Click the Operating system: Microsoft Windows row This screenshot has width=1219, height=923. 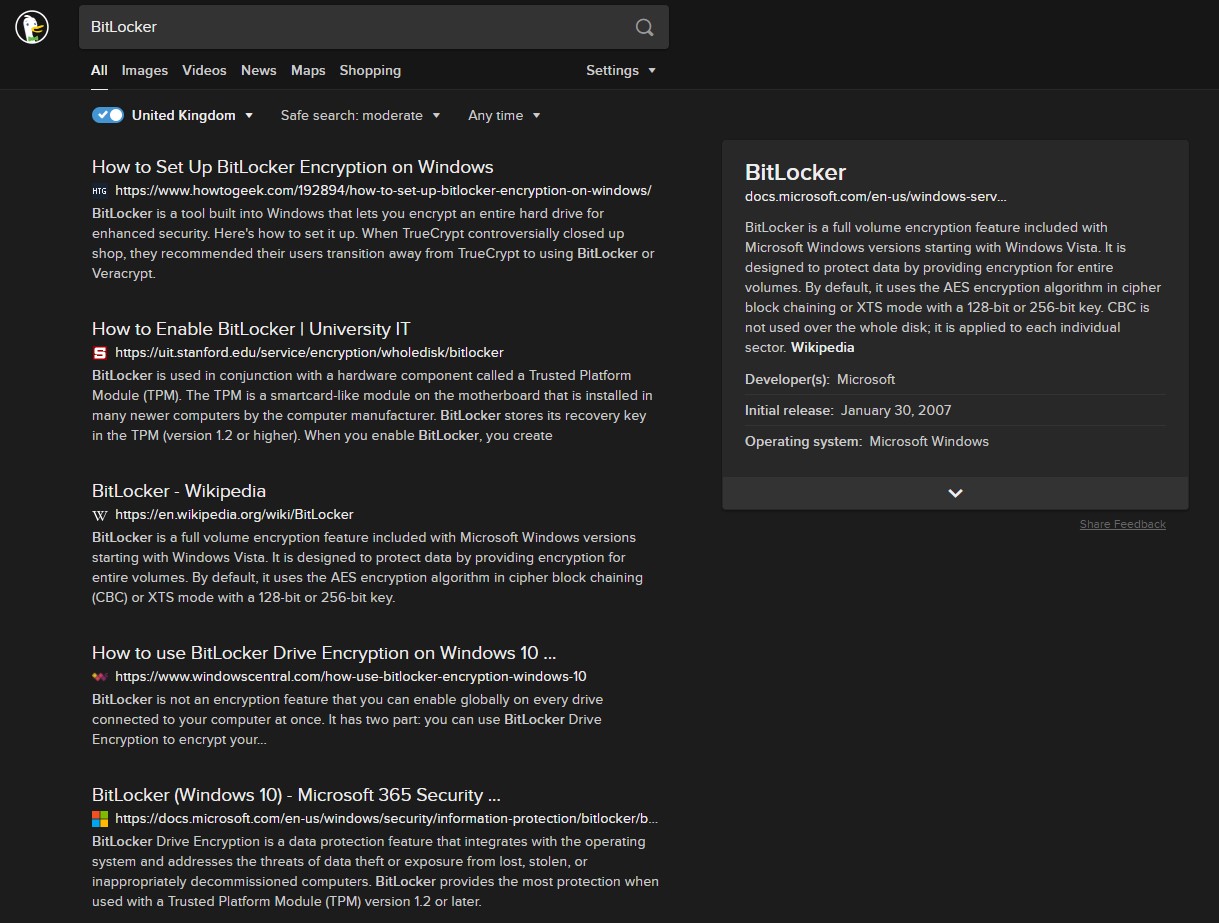[x=955, y=441]
